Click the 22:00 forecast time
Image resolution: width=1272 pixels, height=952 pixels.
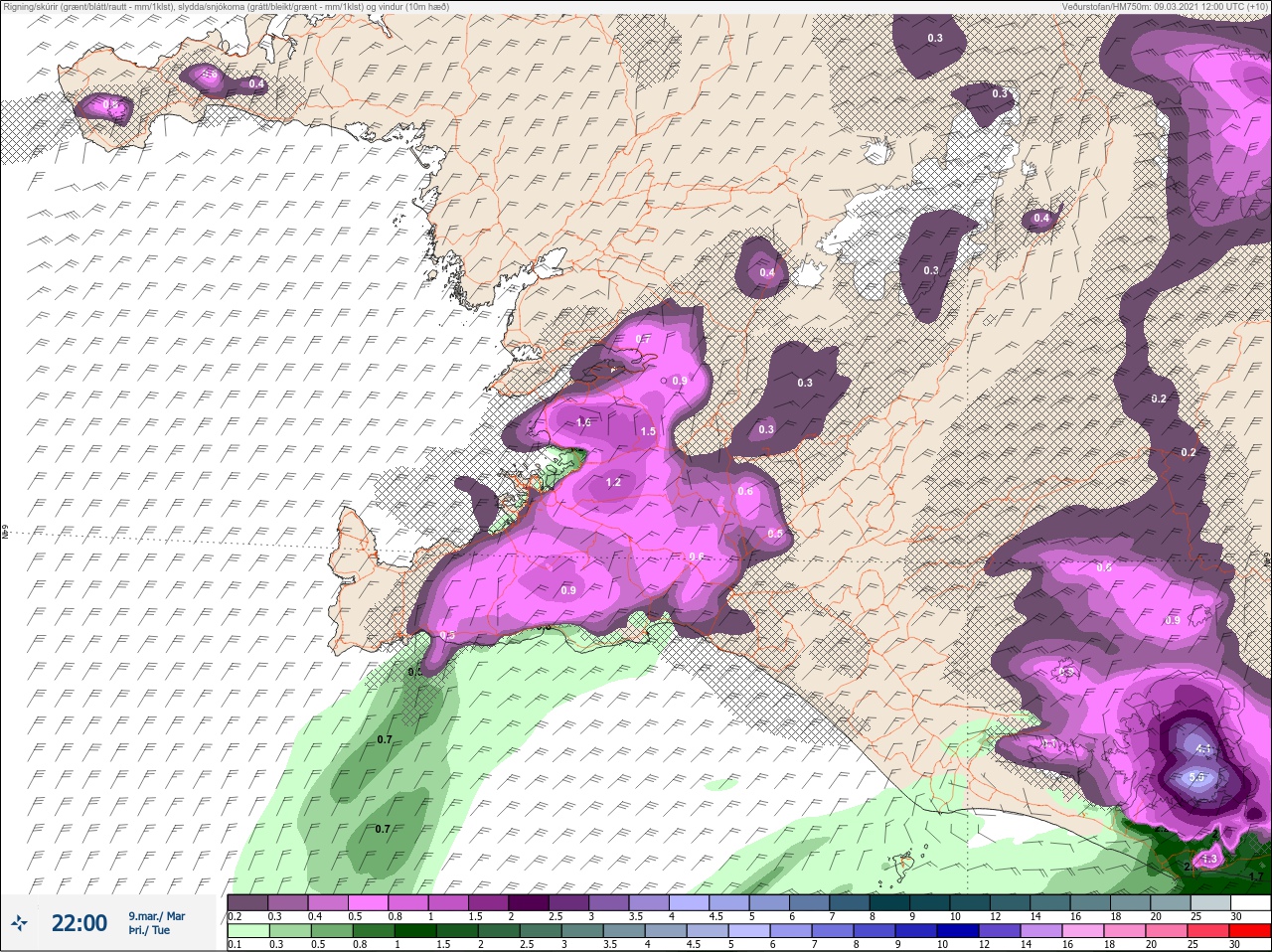click(79, 923)
